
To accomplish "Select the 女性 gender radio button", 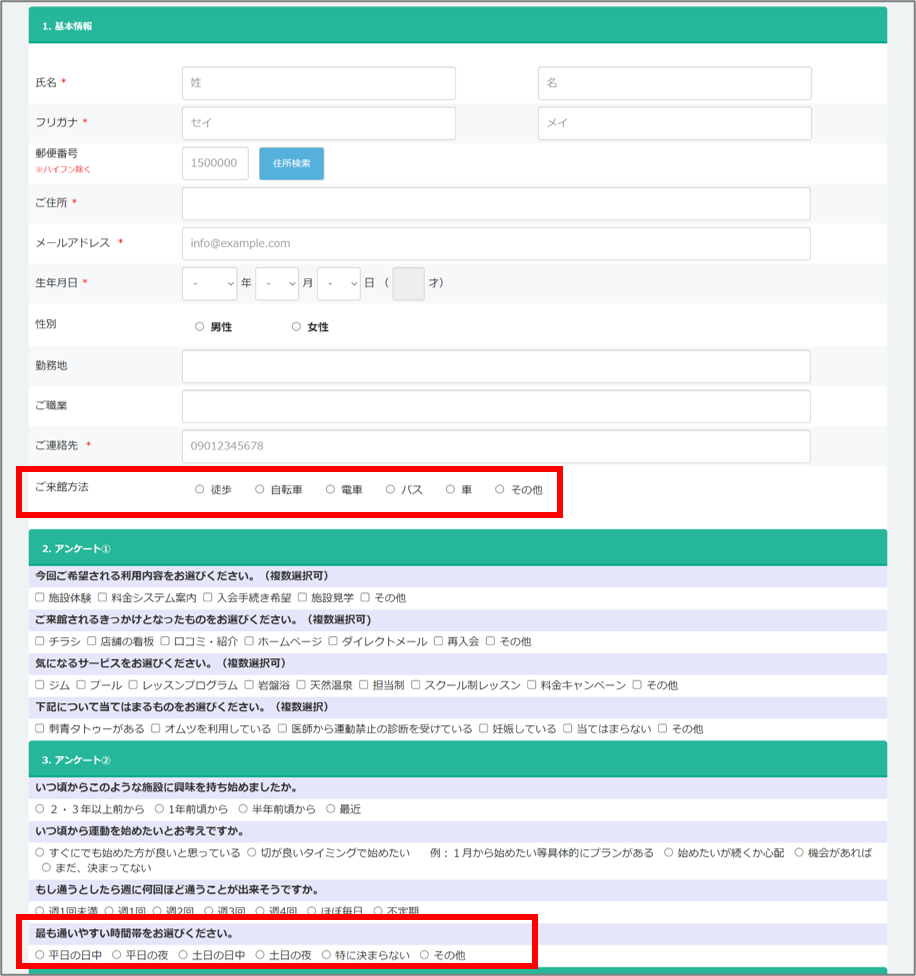I will tap(296, 327).
